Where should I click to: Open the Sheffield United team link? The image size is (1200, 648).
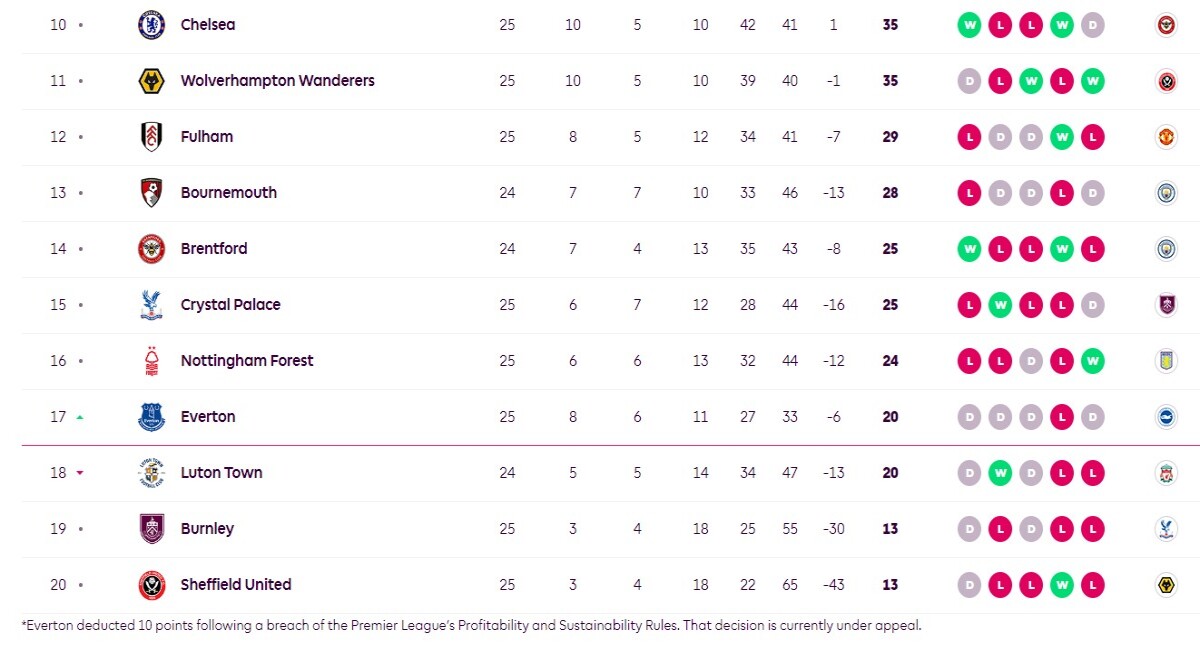[x=236, y=585]
